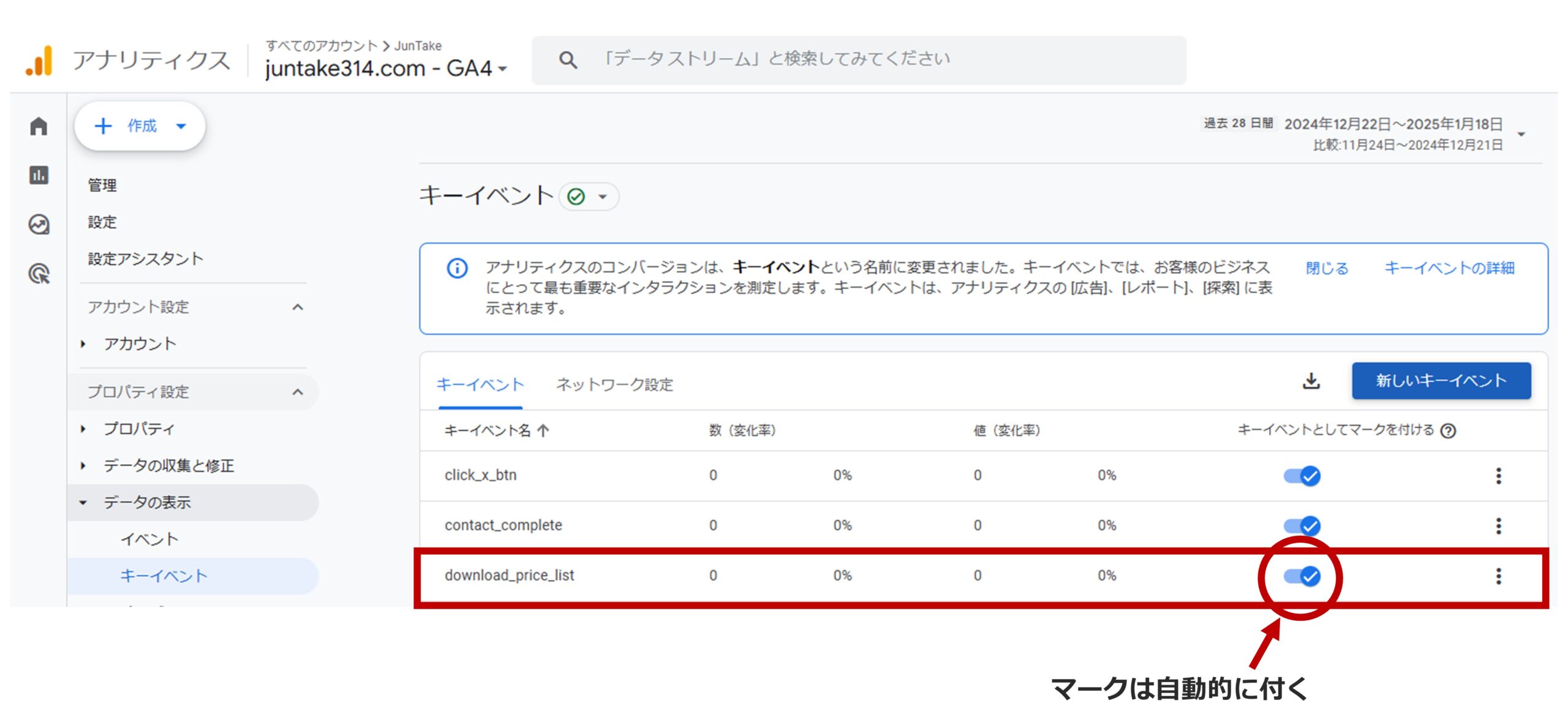
Task: Open the Admin magnifier icon in the sidebar
Action: pyautogui.click(x=39, y=269)
